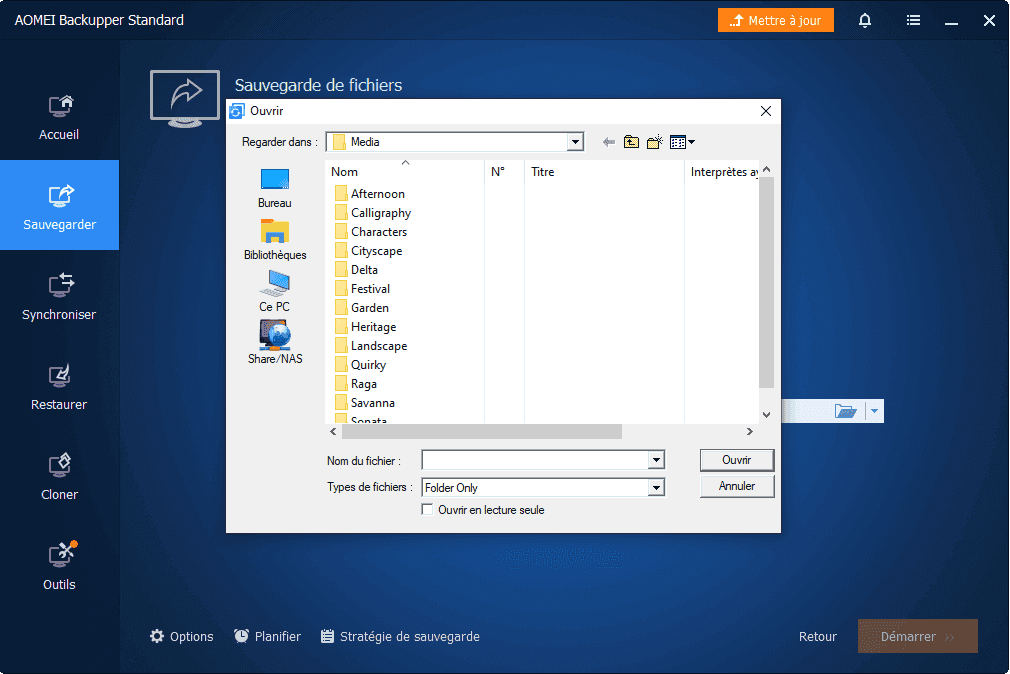Go to the Restaurer section

coord(59,386)
